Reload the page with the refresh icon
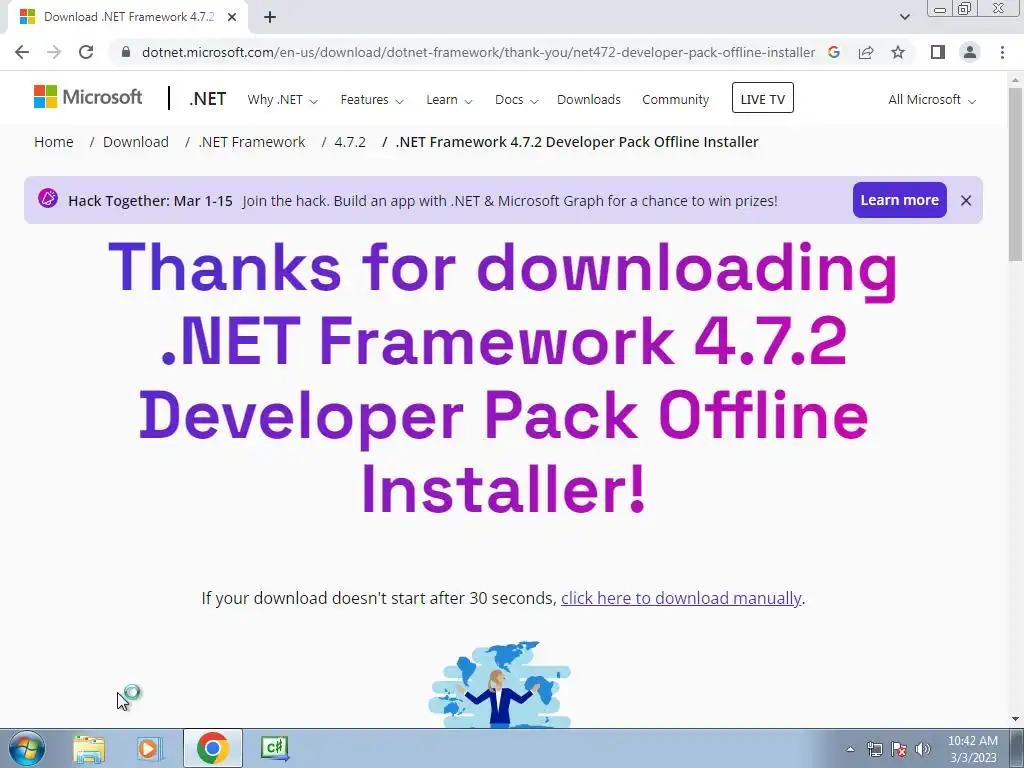This screenshot has height=768, width=1024. coord(86,52)
